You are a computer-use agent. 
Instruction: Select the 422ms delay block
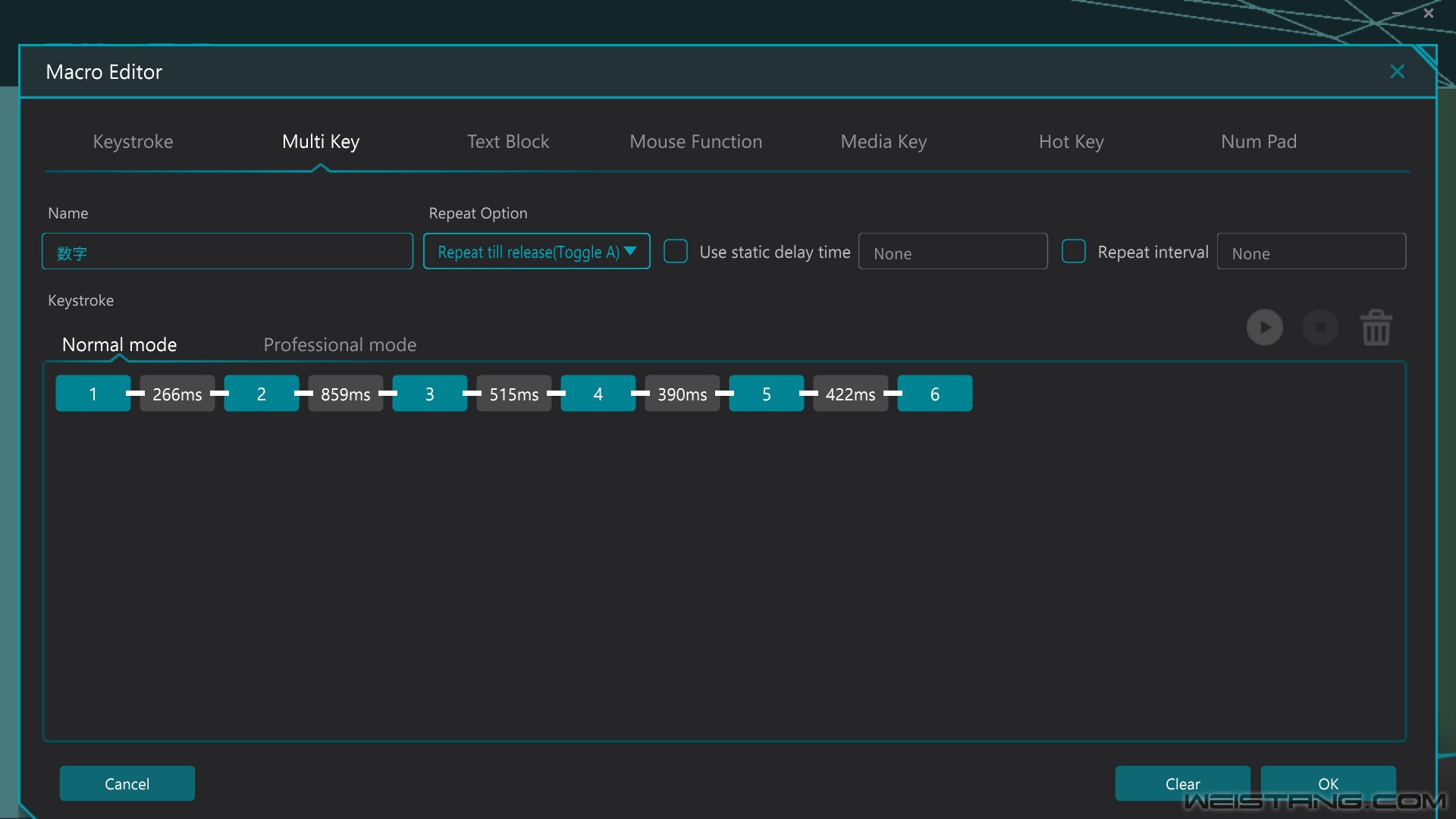(851, 394)
